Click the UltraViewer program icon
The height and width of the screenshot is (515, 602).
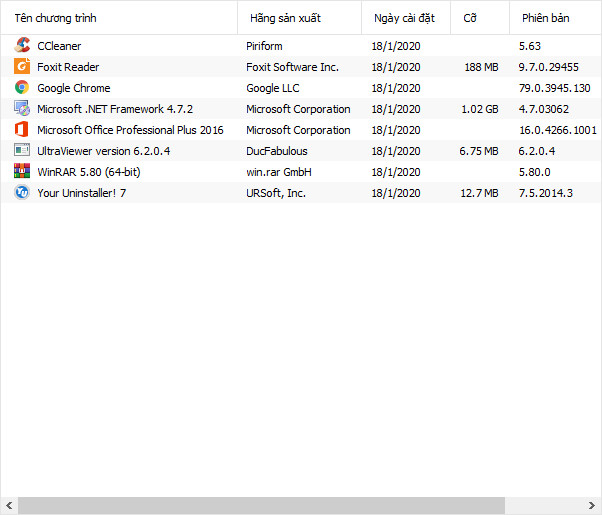pyautogui.click(x=22, y=150)
